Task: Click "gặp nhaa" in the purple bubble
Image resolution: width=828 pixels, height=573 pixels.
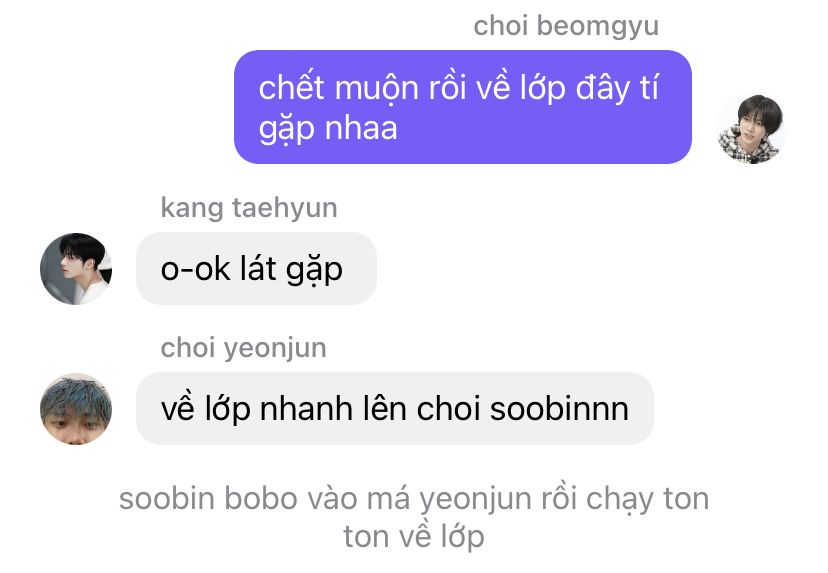Action: click(327, 128)
